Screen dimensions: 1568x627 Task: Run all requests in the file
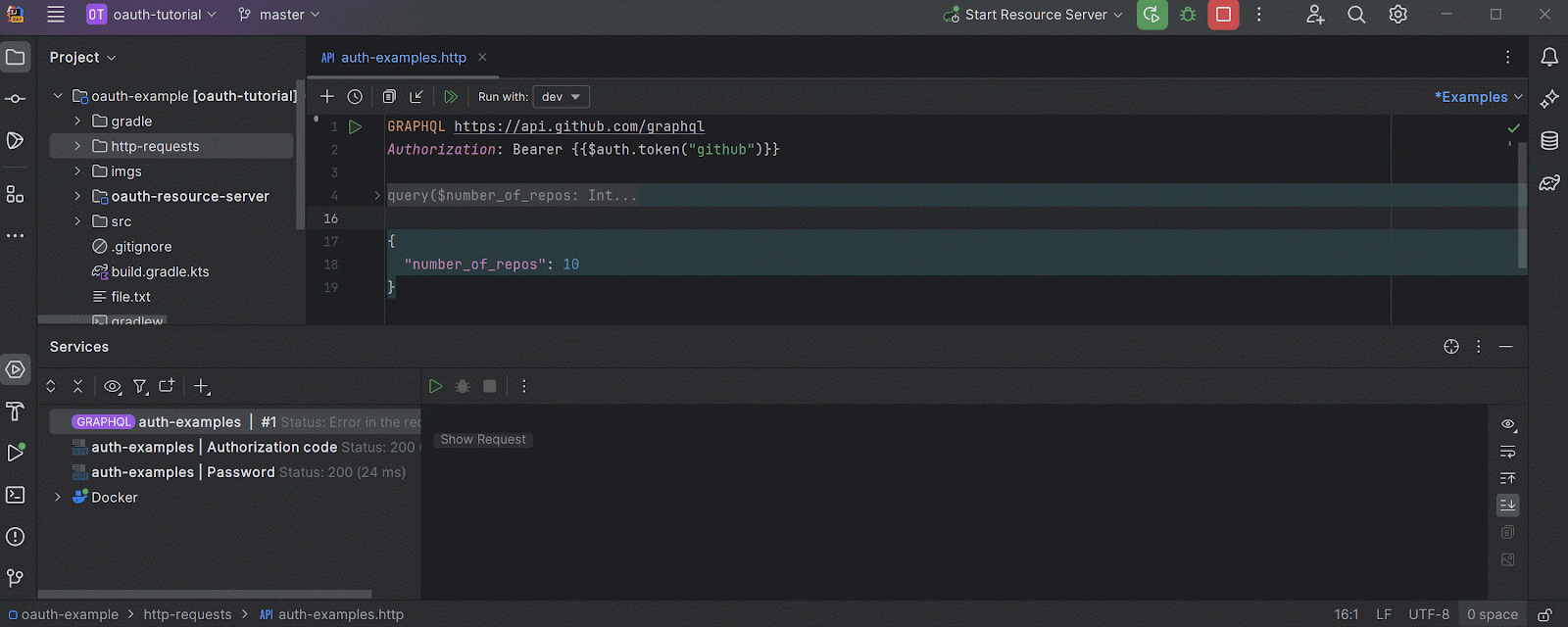pyautogui.click(x=451, y=97)
